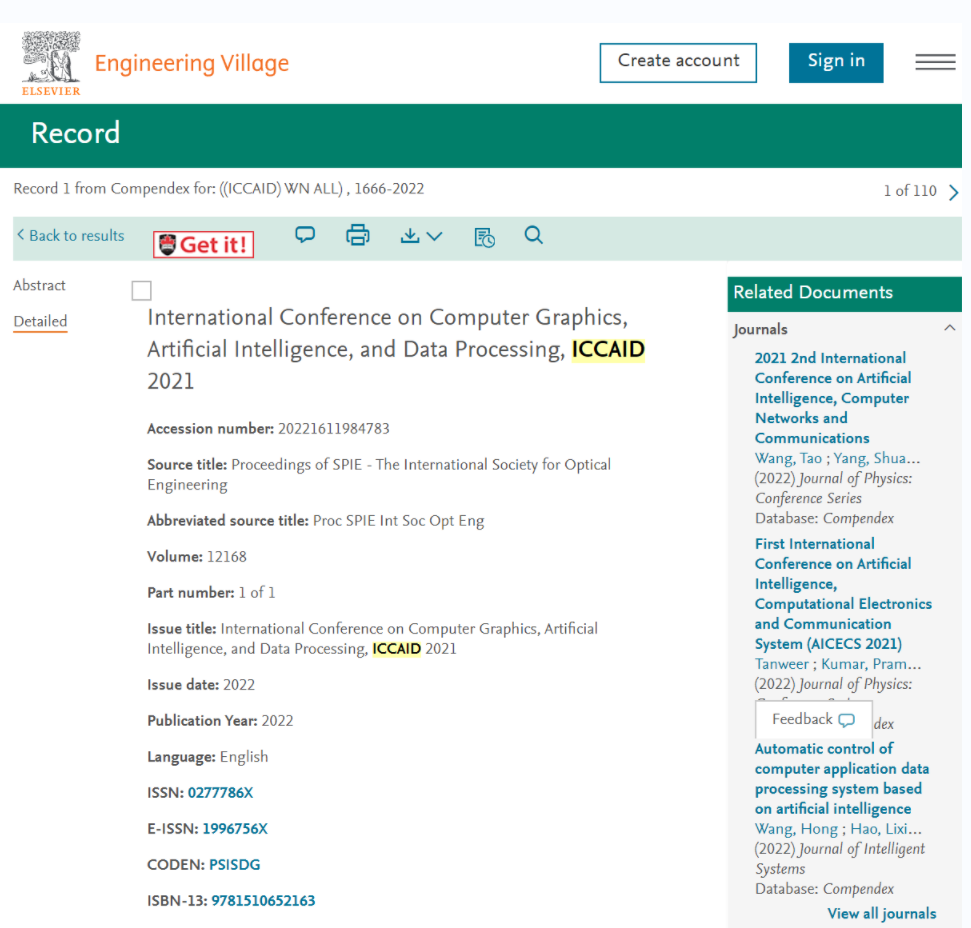Switch to the Detailed view tab
Image resolution: width=971 pixels, height=928 pixels.
(x=40, y=321)
